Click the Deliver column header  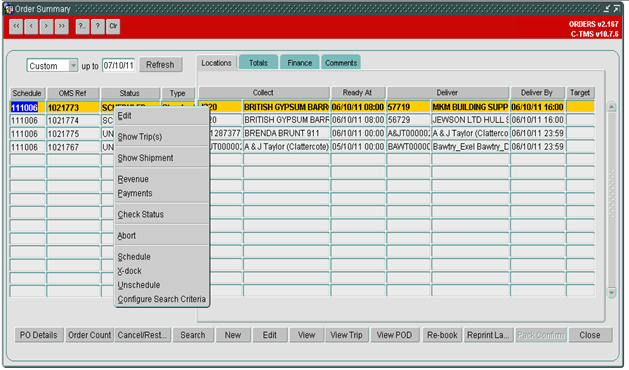(448, 93)
